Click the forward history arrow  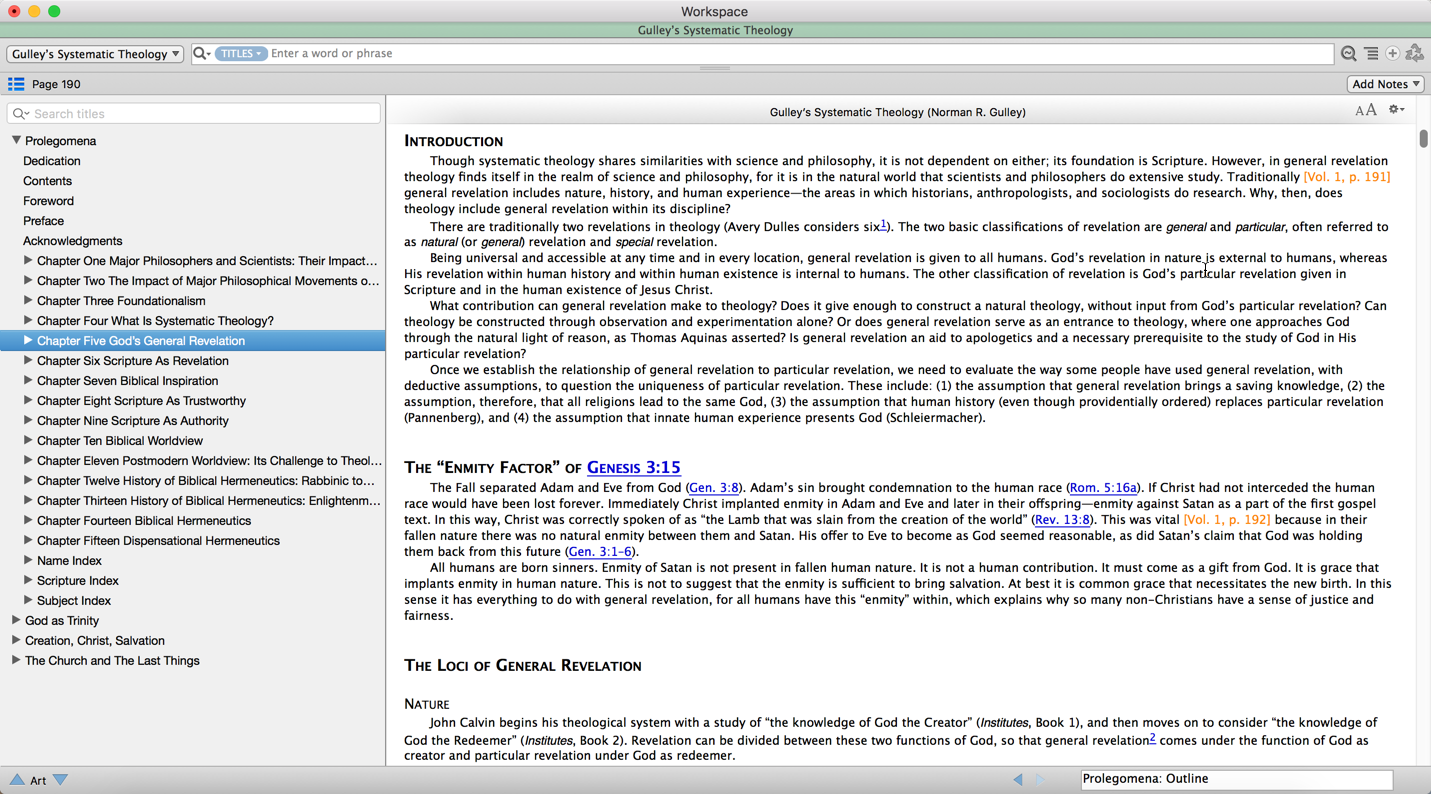(x=1041, y=779)
